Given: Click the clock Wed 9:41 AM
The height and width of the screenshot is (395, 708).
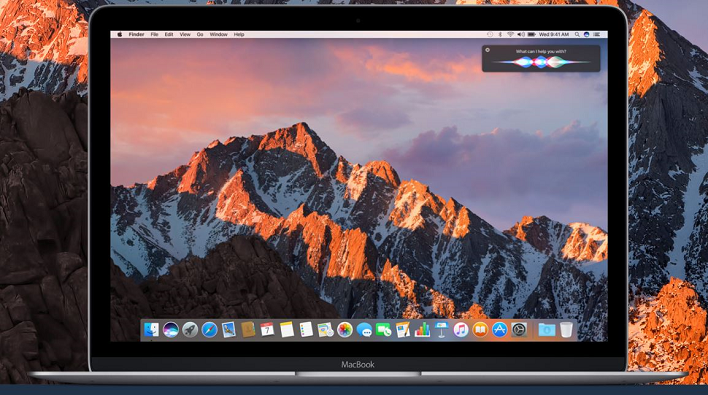Looking at the screenshot, I should coord(554,34).
